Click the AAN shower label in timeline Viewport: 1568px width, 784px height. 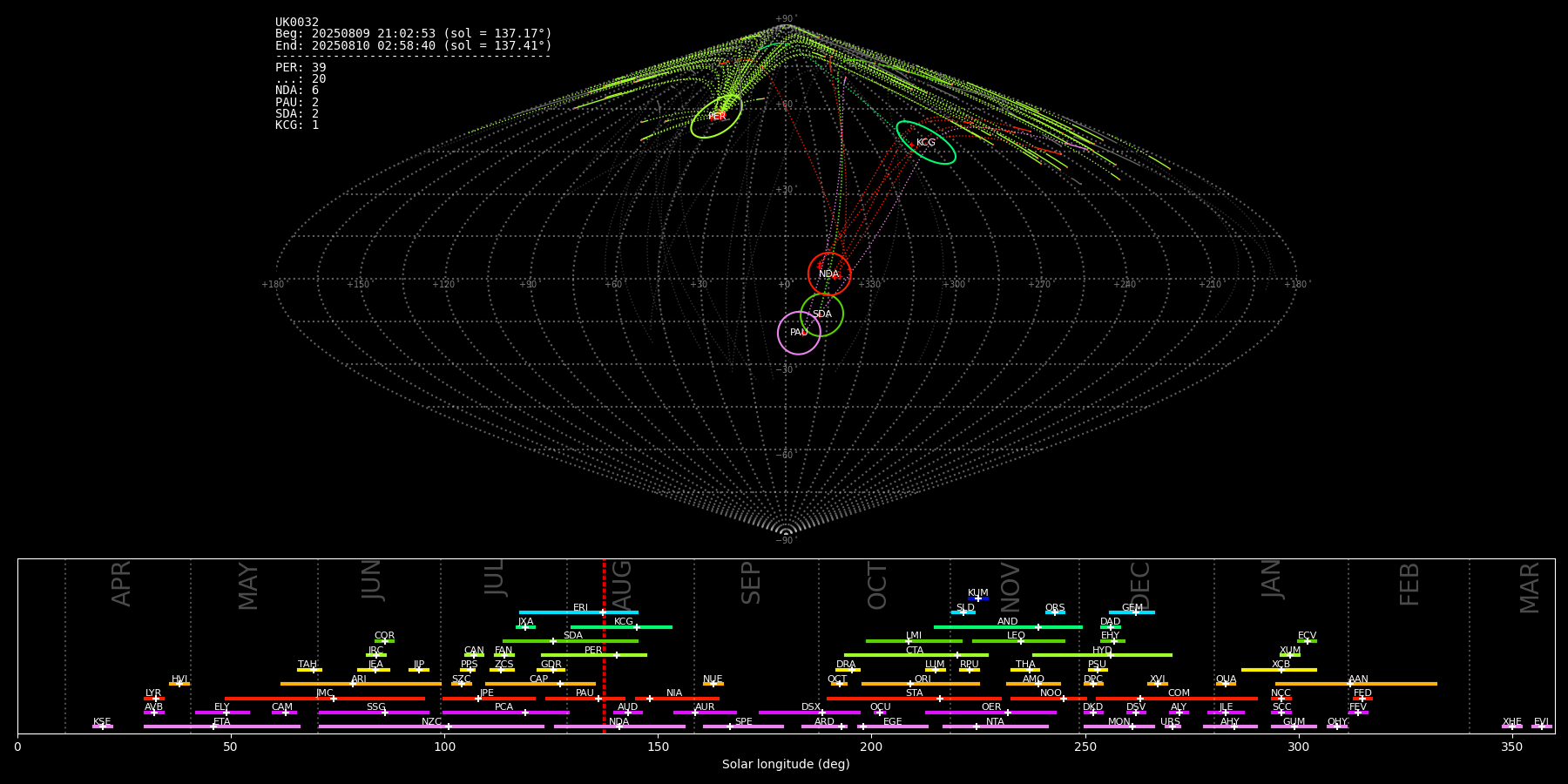[1358, 679]
